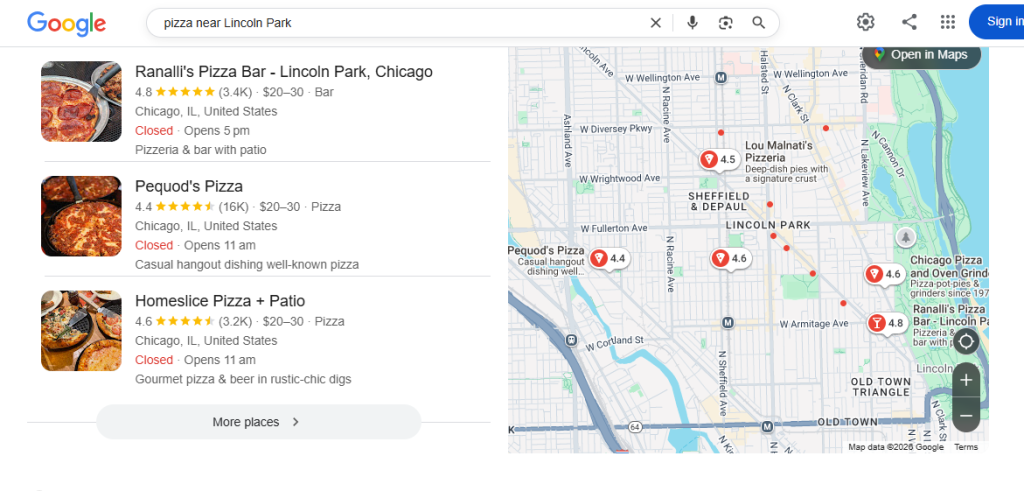Viewport: 1024px width, 491px height.
Task: Open the Pequod's Pizza listing
Action: [189, 186]
